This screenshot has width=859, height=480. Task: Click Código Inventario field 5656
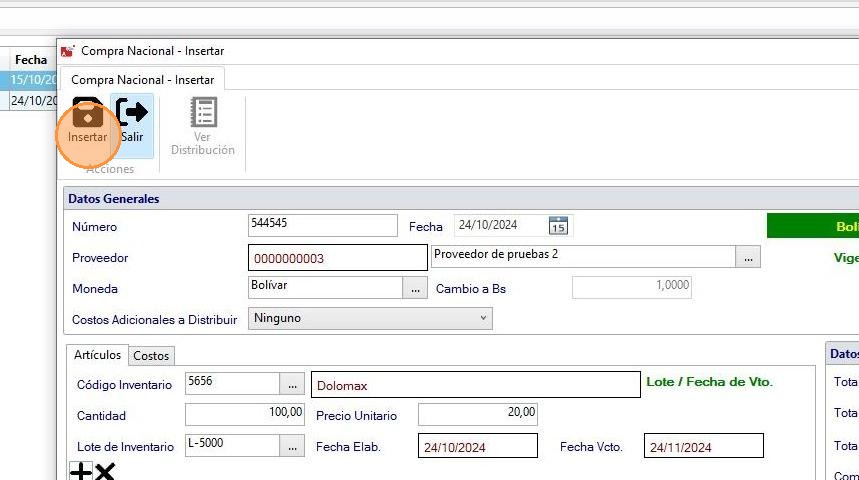(232, 384)
